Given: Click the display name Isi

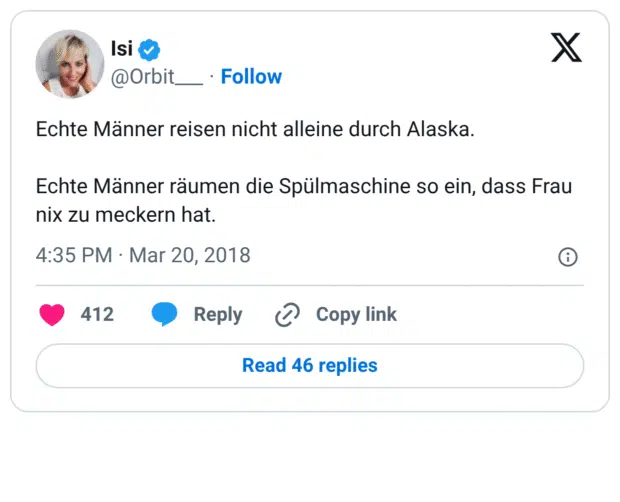Looking at the screenshot, I should click(122, 49).
